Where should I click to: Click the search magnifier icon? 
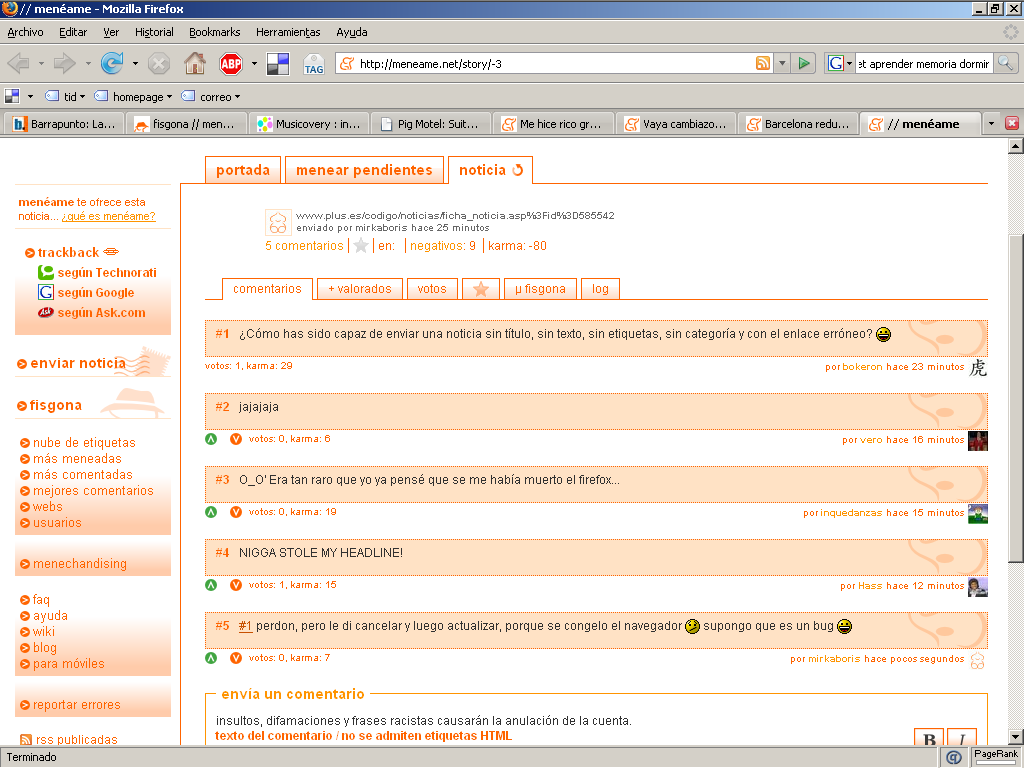1005,64
